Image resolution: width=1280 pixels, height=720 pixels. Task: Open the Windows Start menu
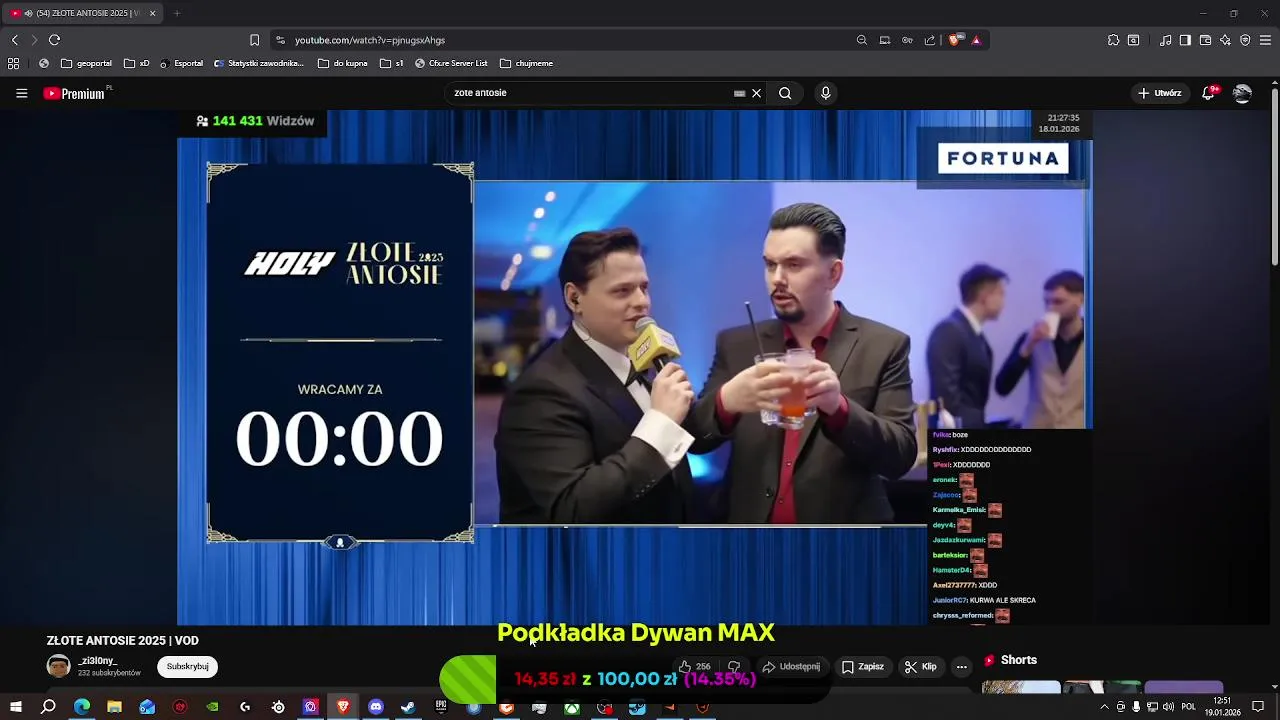click(15, 707)
